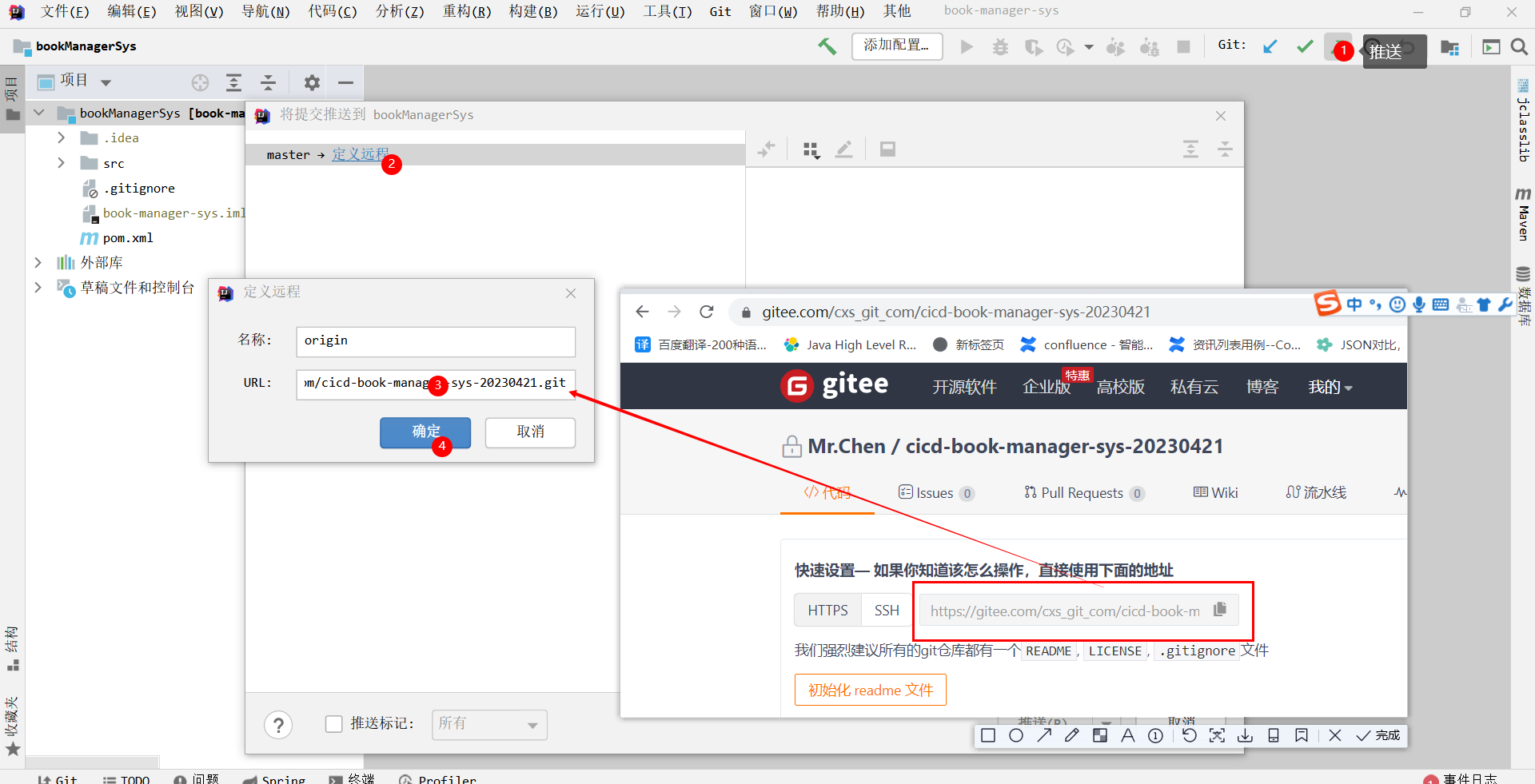Open the 终端 tool window
The image size is (1535, 784).
(352, 778)
